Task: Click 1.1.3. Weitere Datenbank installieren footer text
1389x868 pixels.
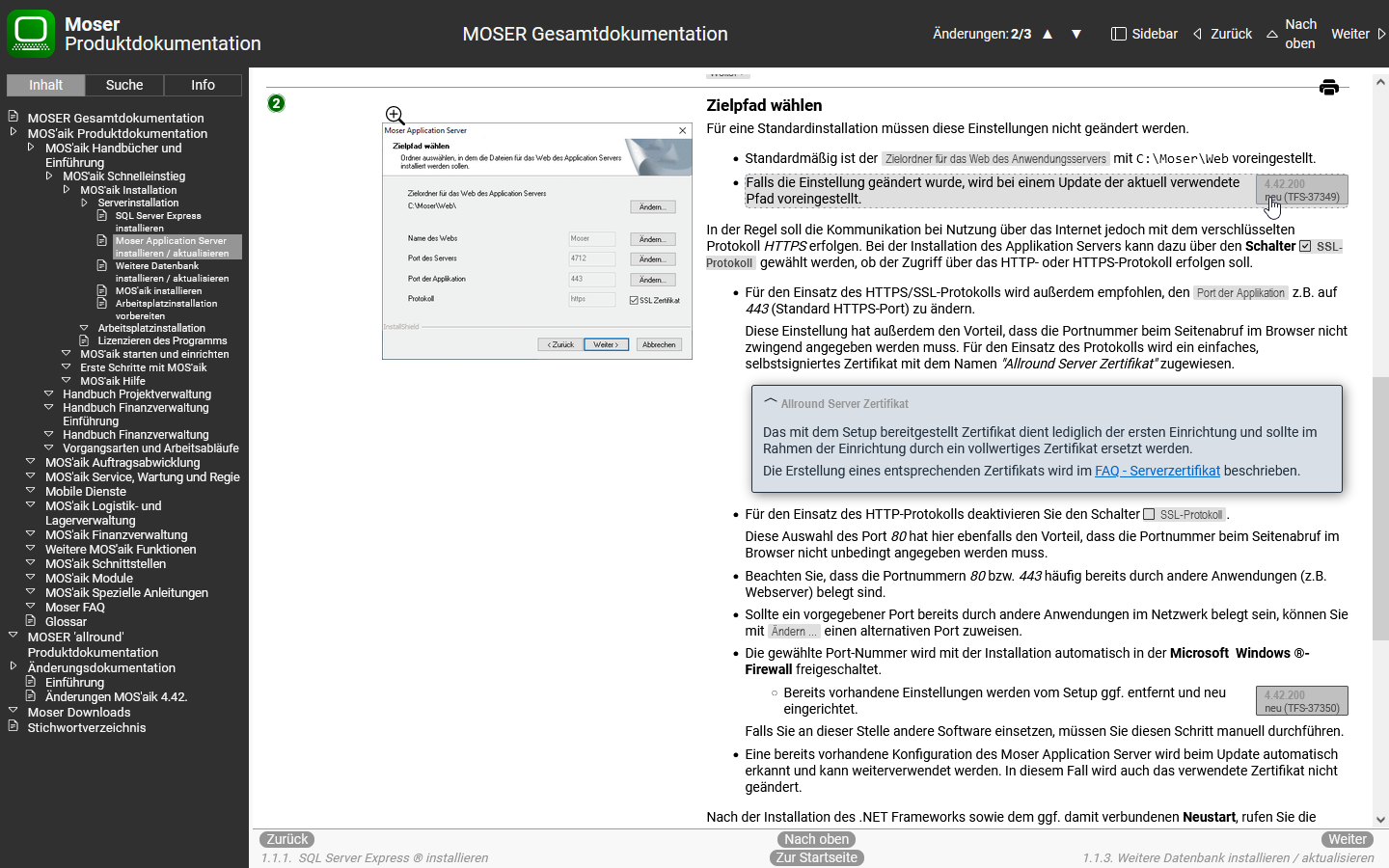Action: coord(1228,857)
